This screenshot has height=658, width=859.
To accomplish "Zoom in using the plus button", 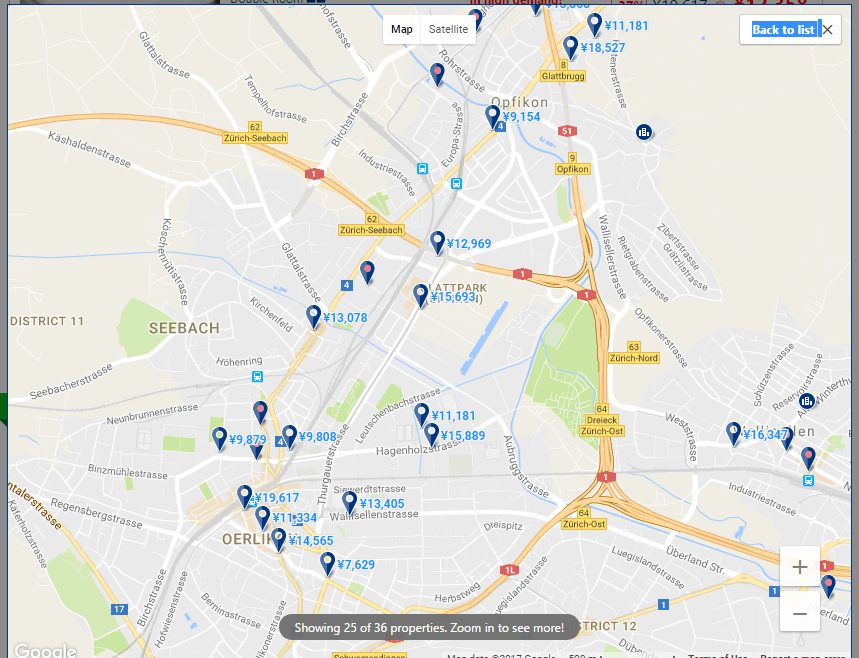I will click(800, 567).
